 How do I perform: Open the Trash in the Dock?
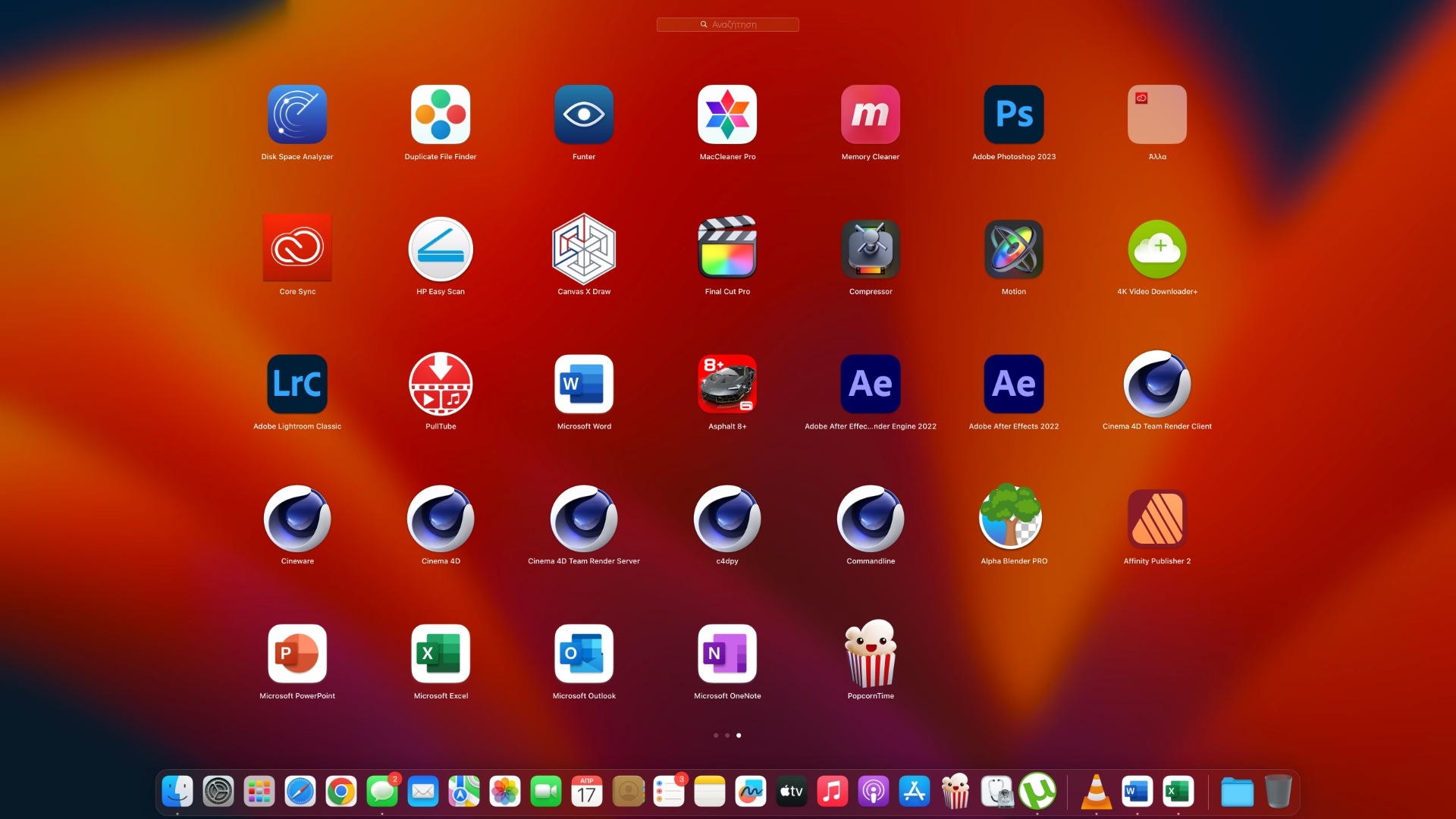[x=1279, y=792]
